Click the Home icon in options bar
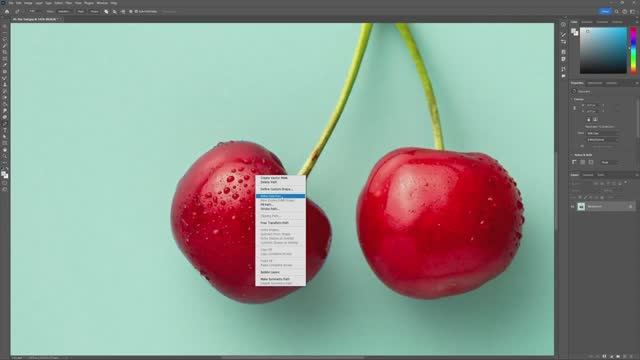 pyautogui.click(x=7, y=11)
